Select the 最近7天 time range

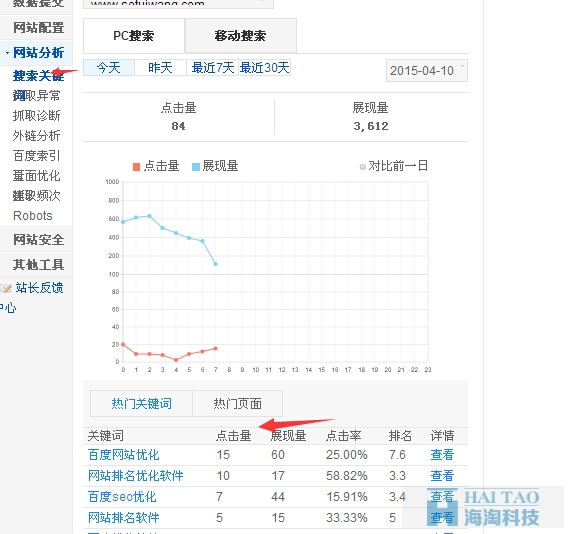(213, 68)
